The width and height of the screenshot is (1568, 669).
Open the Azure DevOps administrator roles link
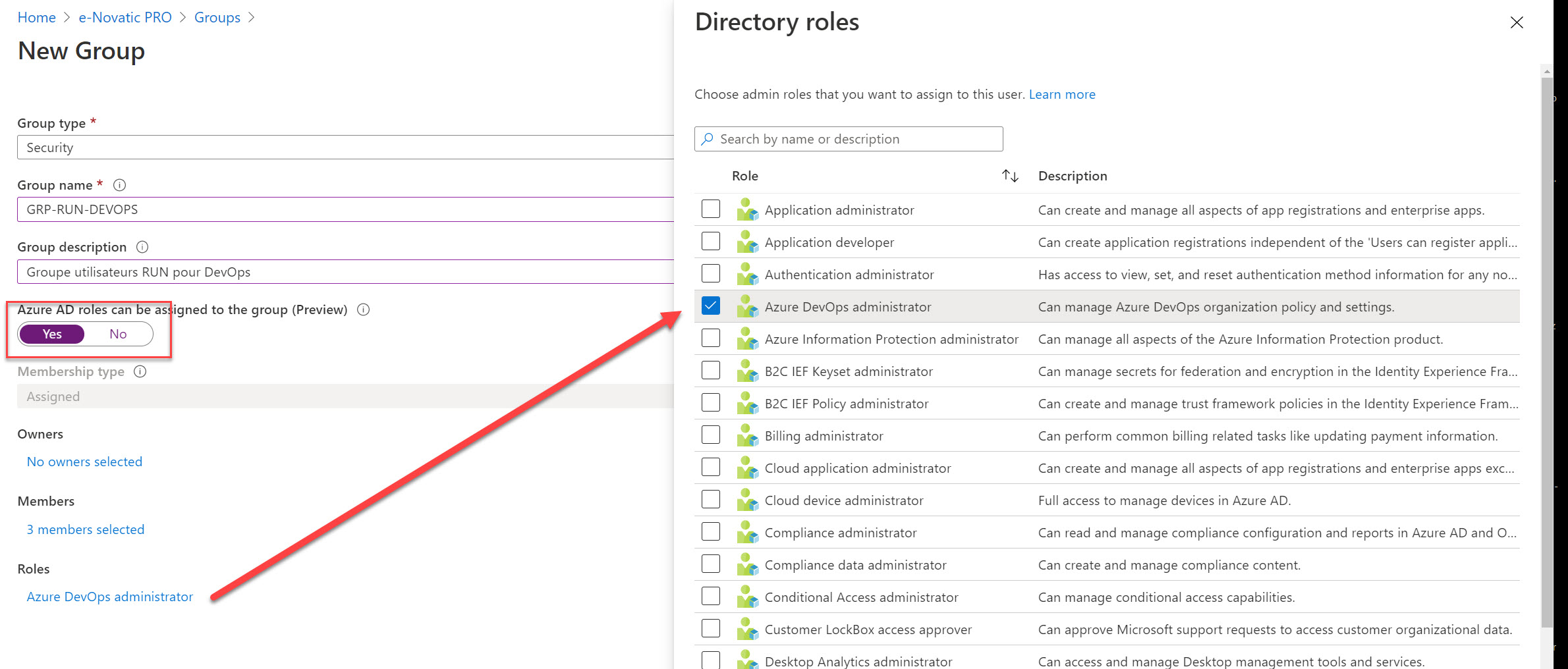[x=110, y=597]
